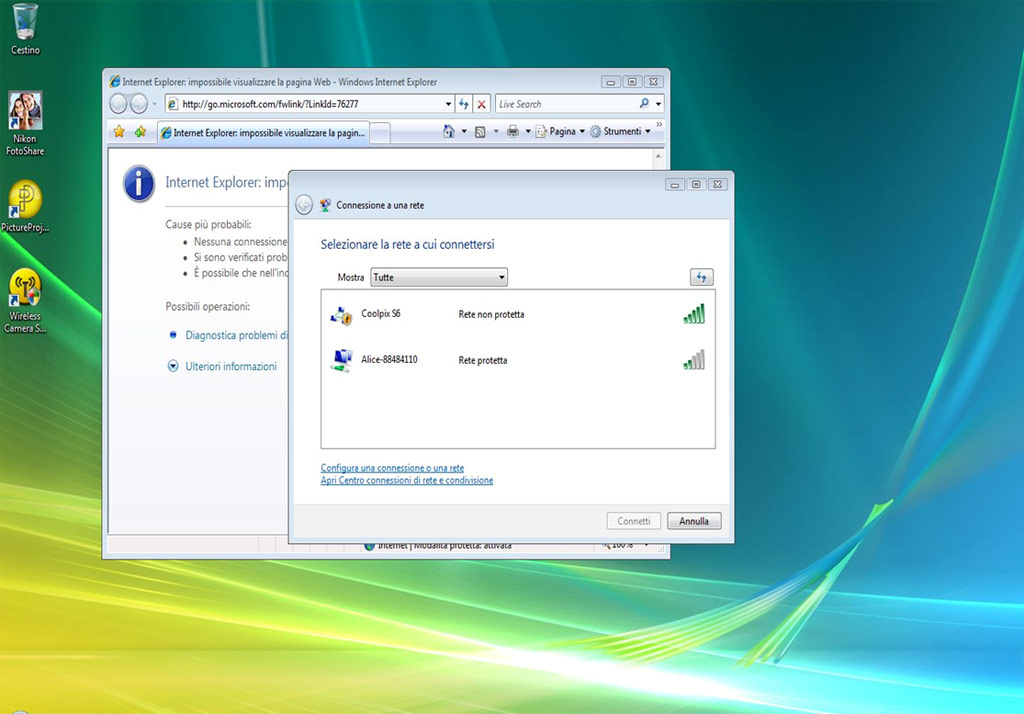Click the Alice-88484110 network icon

pos(341,360)
